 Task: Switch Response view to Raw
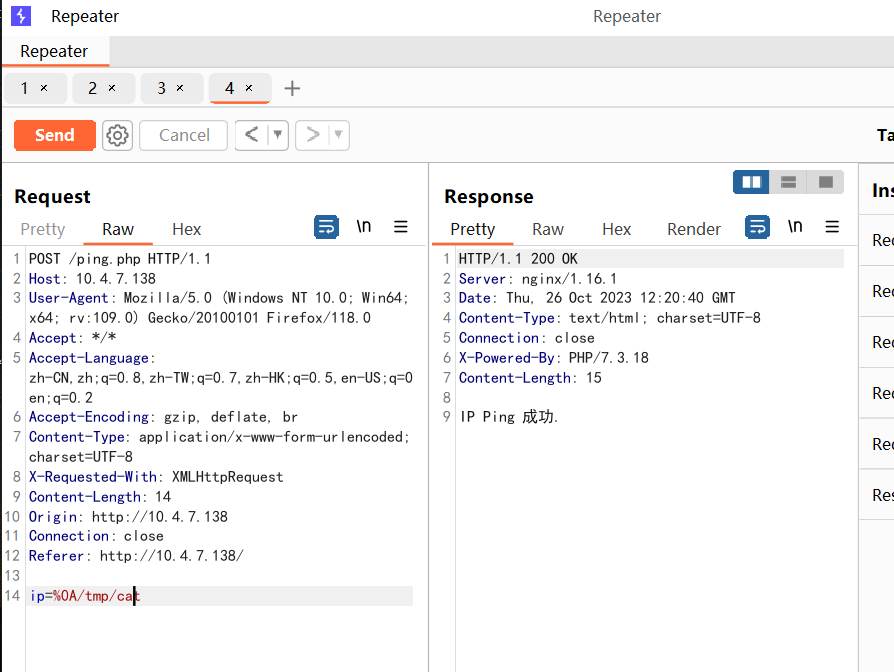coord(548,229)
